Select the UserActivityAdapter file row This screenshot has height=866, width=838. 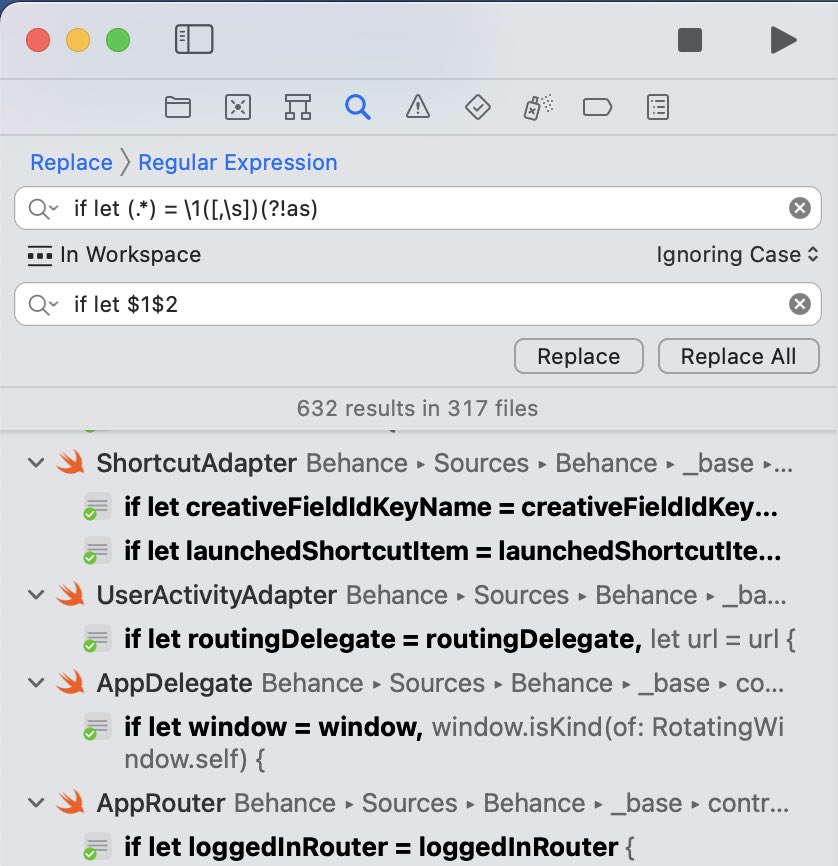[419, 595]
